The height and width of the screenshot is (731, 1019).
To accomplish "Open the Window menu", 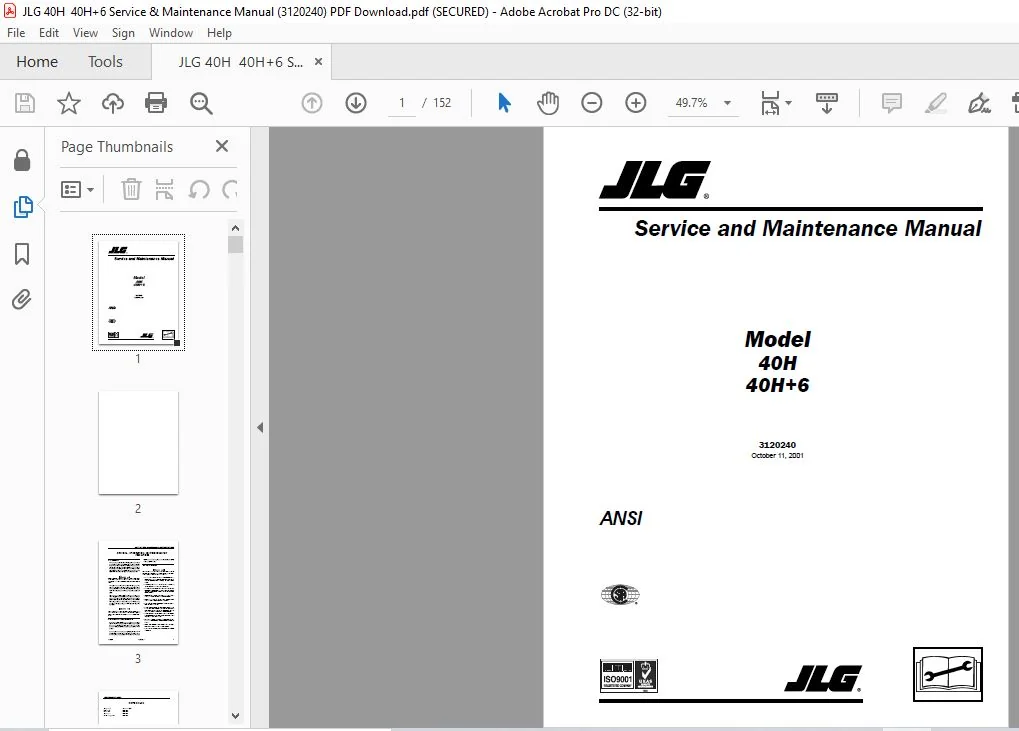I will click(x=171, y=32).
